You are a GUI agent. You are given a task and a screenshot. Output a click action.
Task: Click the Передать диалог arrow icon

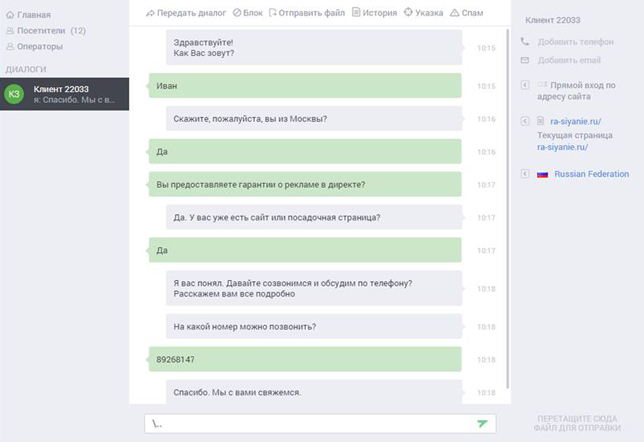pyautogui.click(x=150, y=13)
